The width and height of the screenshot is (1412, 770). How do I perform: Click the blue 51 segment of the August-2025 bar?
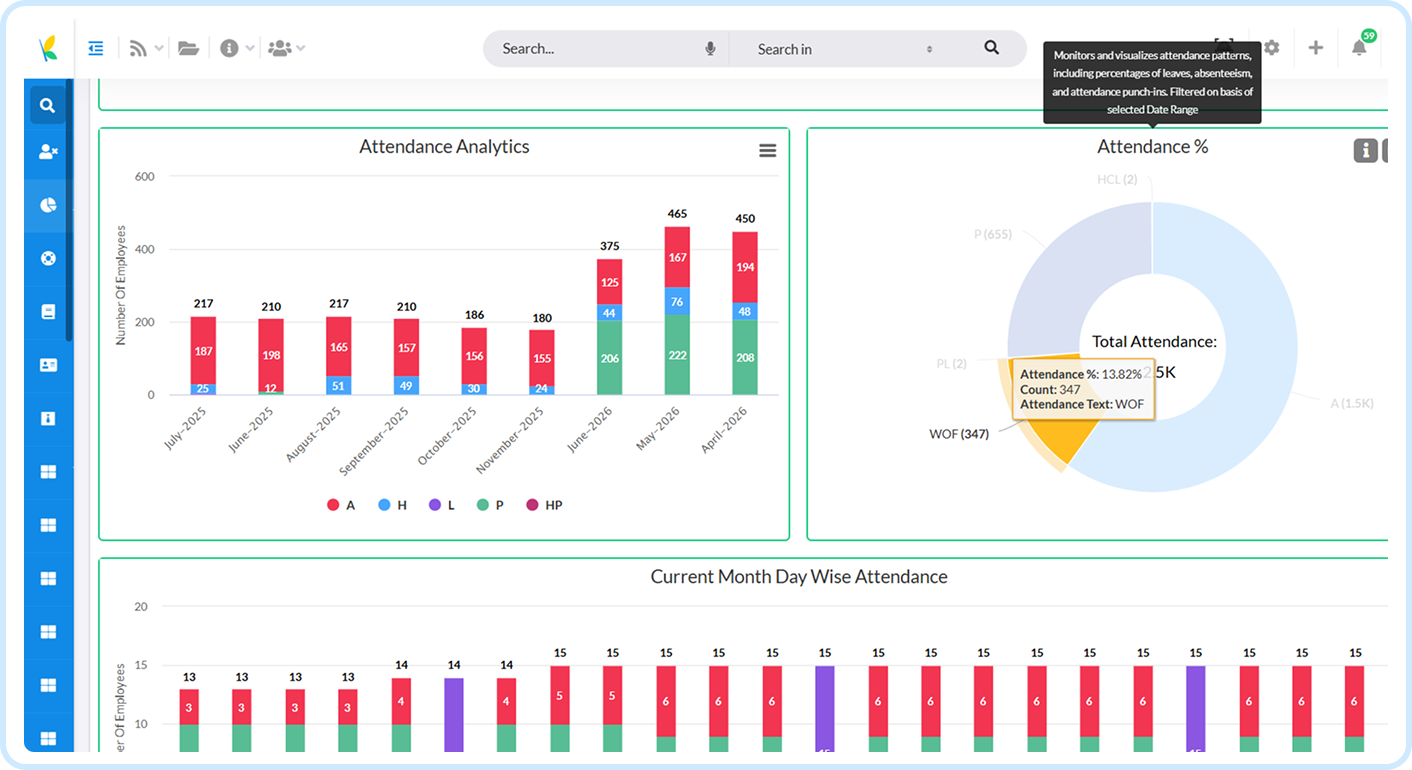[339, 386]
